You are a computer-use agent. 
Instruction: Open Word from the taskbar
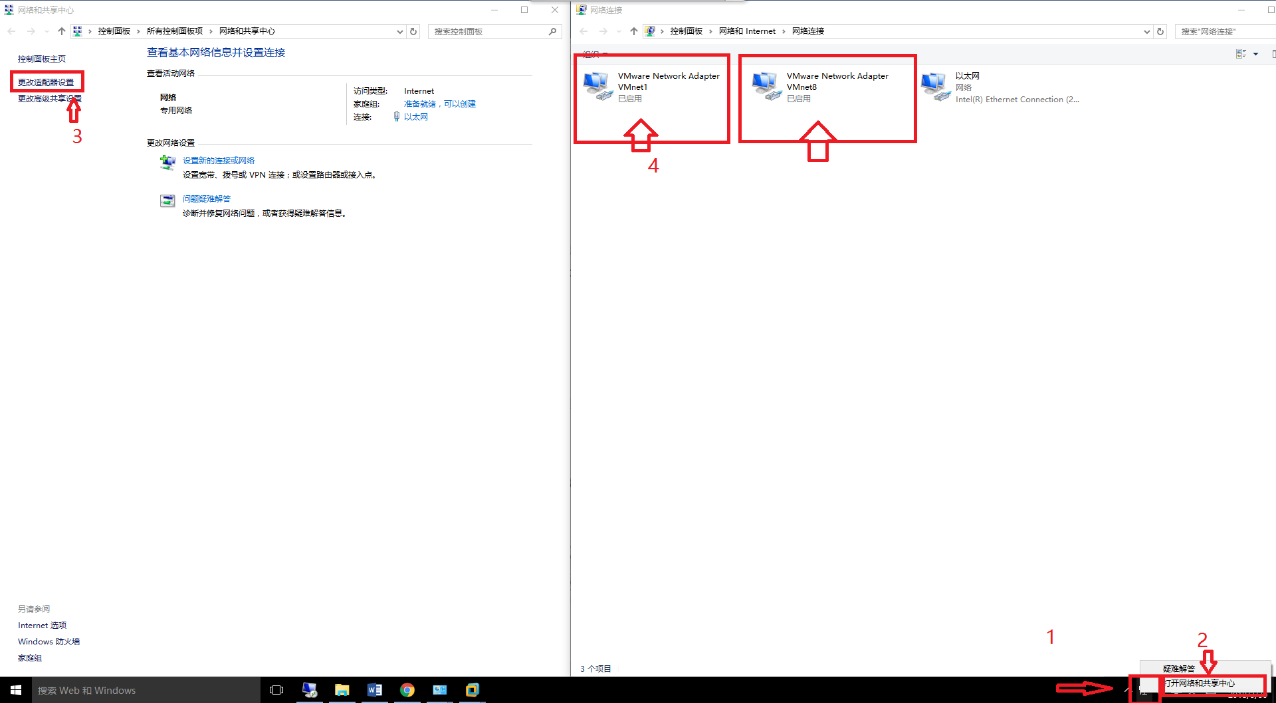tap(375, 690)
